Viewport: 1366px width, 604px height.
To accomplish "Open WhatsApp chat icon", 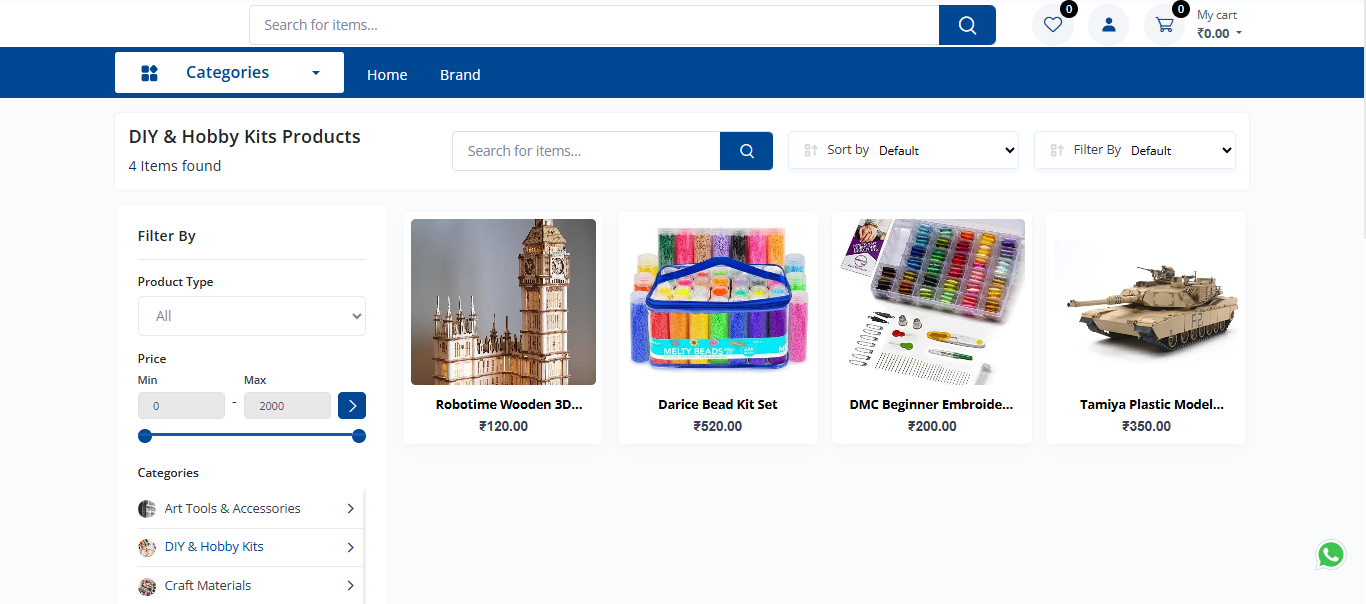I will pyautogui.click(x=1330, y=554).
